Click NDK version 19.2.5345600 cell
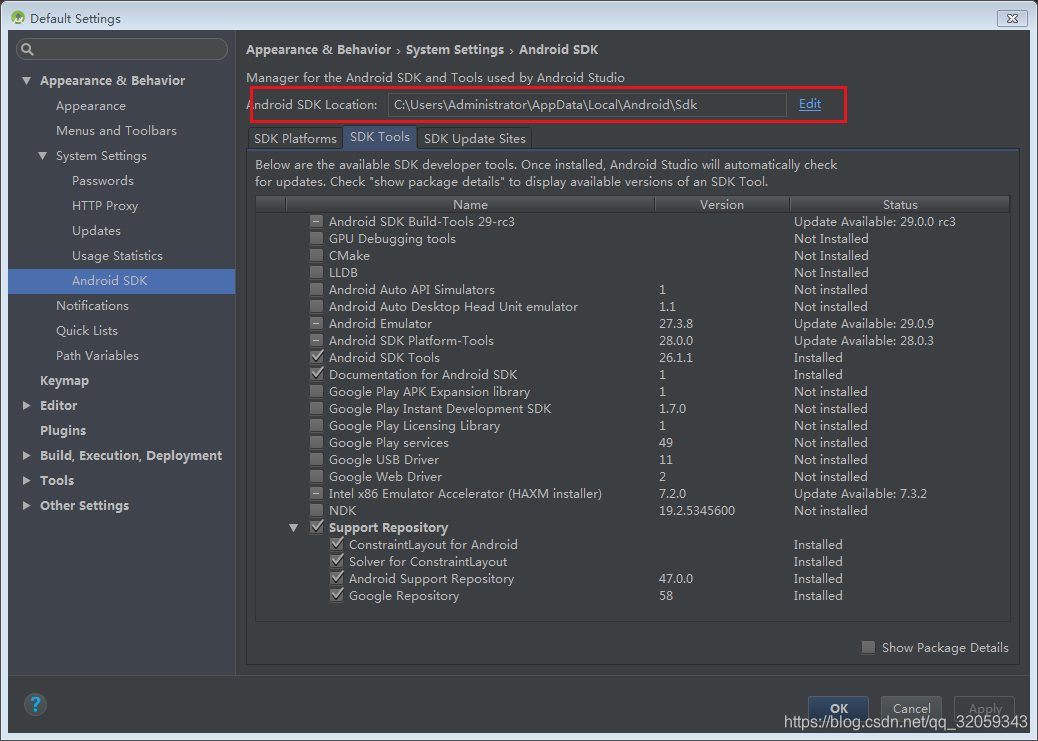1038x741 pixels. (x=696, y=511)
